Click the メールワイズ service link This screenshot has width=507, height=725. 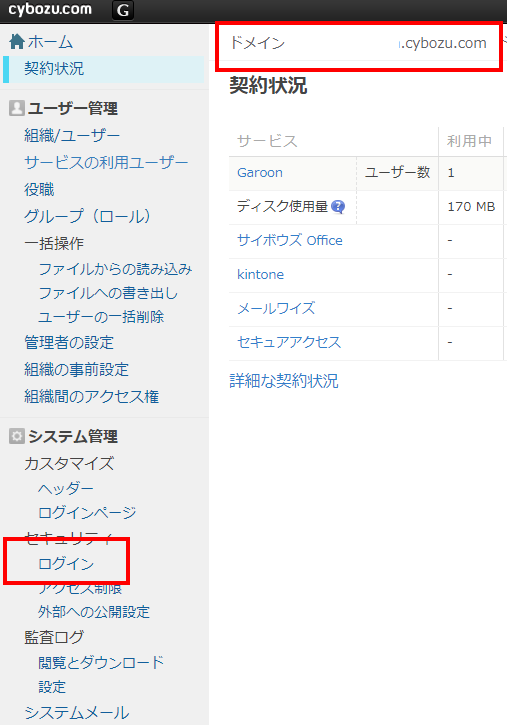point(276,308)
